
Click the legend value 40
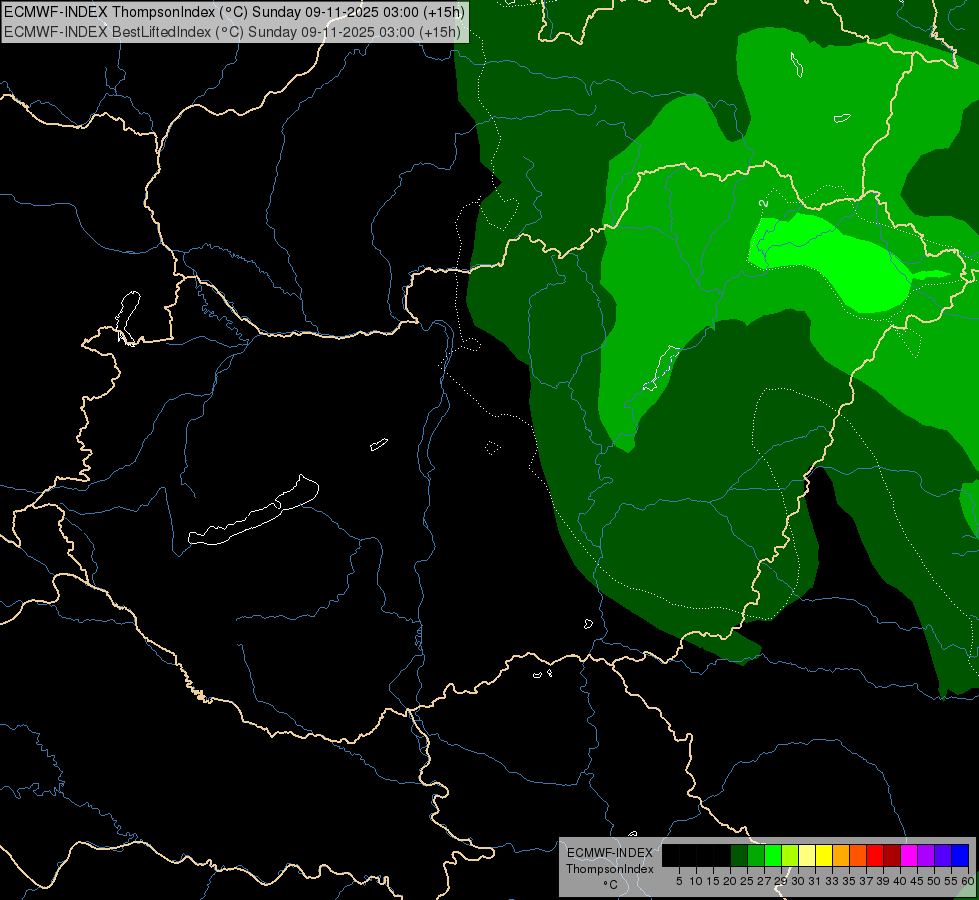(900, 881)
